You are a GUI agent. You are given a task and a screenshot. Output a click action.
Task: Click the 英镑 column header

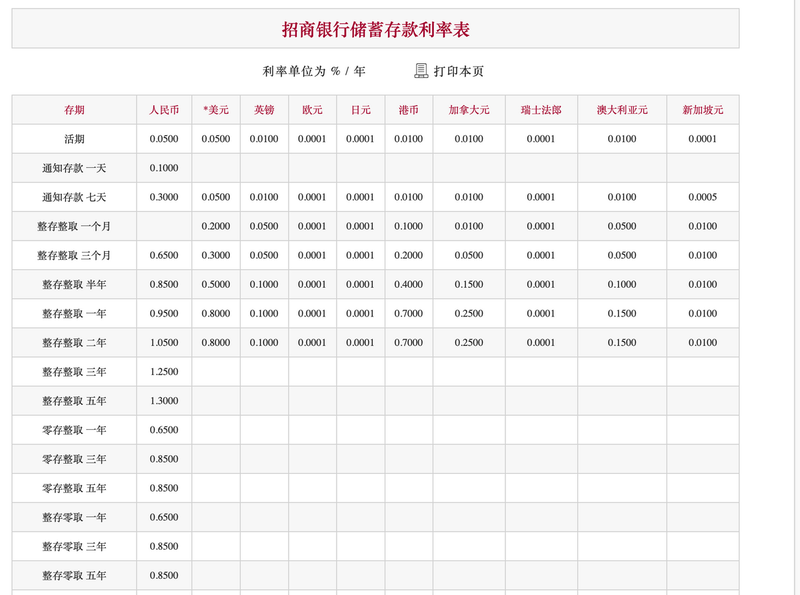(x=264, y=110)
